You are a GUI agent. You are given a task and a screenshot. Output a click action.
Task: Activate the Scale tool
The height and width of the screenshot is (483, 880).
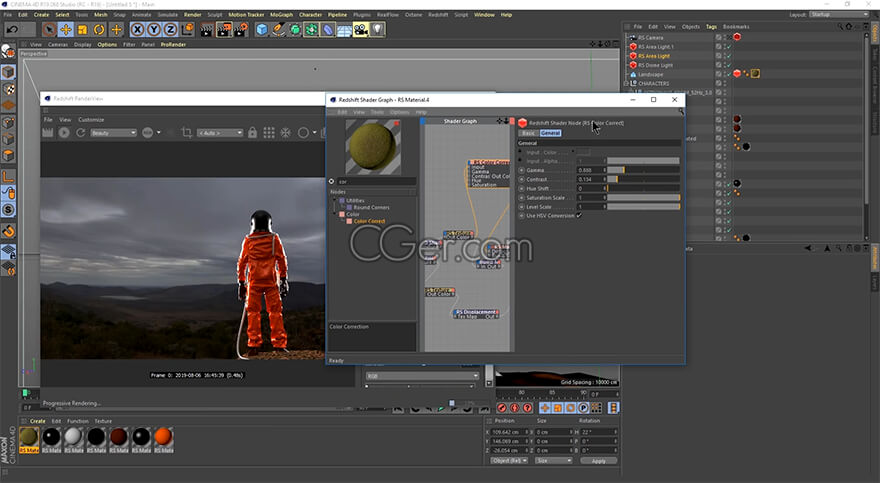(82, 29)
